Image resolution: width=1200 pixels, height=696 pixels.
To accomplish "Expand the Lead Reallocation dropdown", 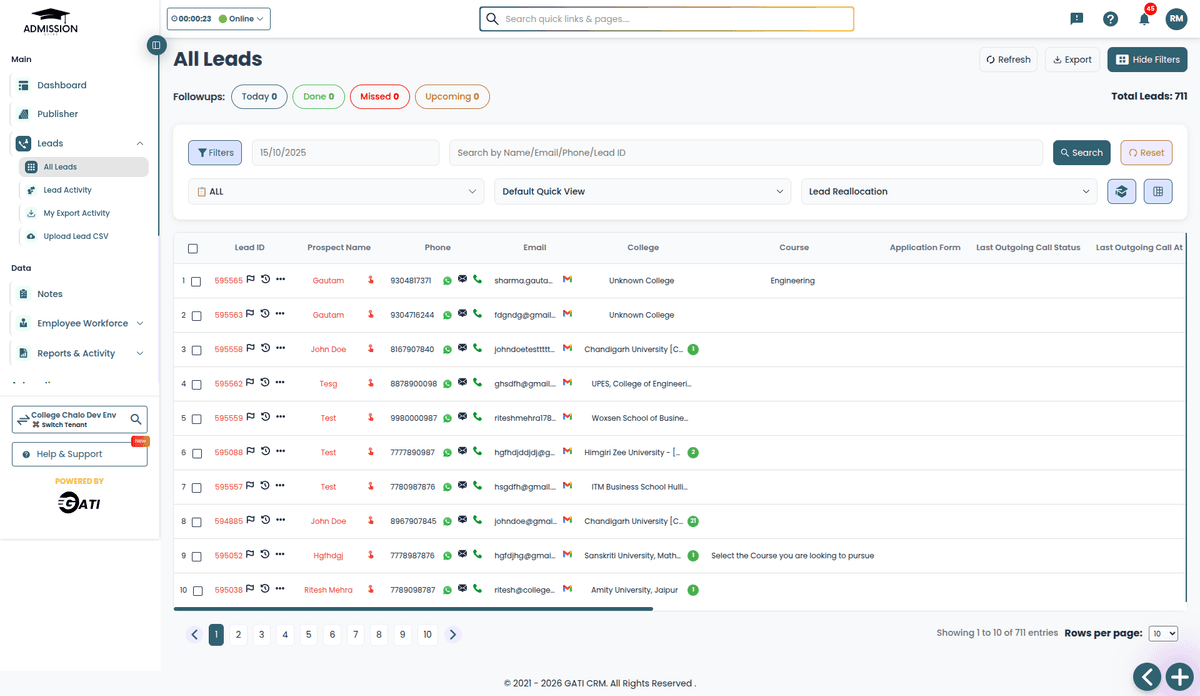I will [x=949, y=192].
